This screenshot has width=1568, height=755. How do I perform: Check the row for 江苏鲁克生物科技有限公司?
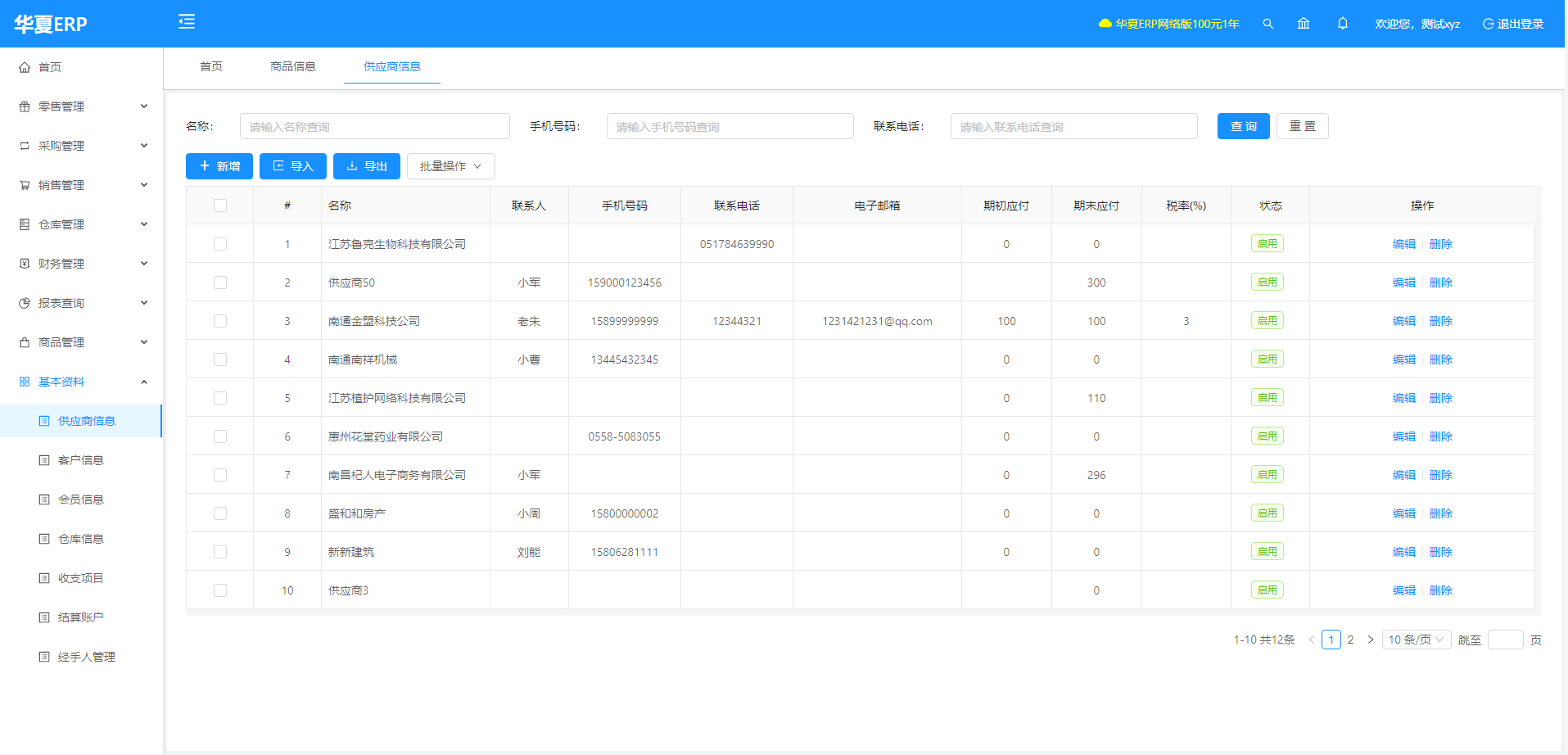pyautogui.click(x=220, y=244)
